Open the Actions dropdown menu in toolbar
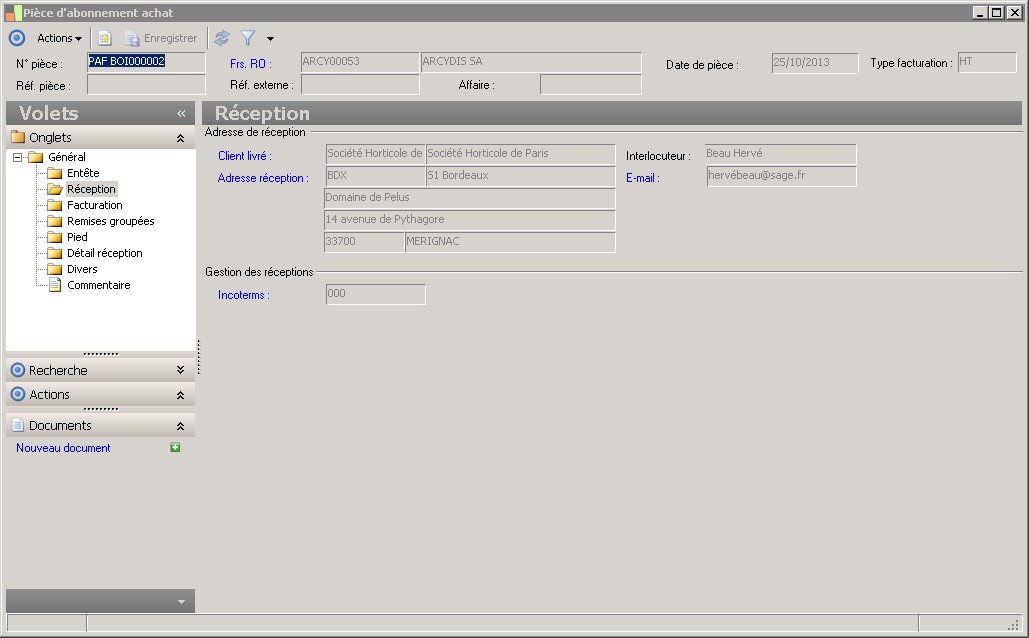 point(60,38)
